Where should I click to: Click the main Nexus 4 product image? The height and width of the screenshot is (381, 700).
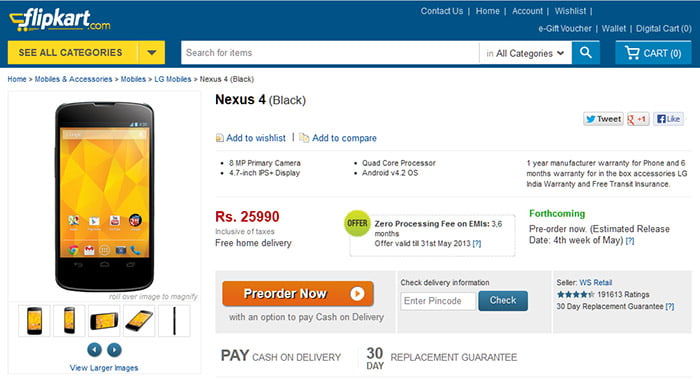tap(104, 197)
